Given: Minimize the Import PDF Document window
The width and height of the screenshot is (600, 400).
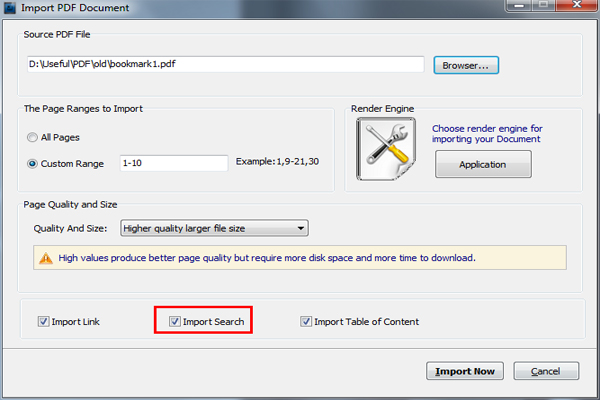Looking at the screenshot, I should point(519,5).
